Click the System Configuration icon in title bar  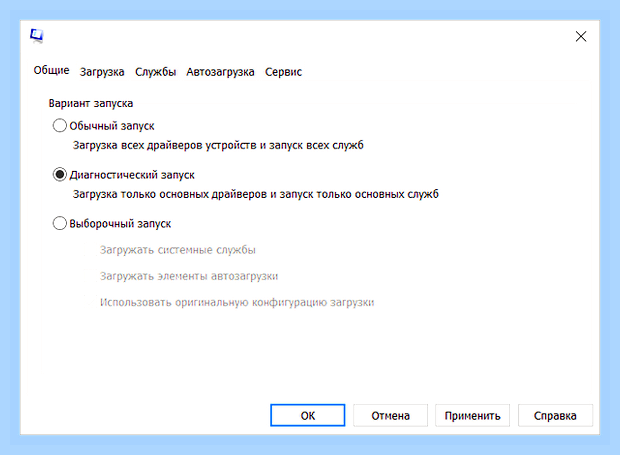pyautogui.click(x=37, y=36)
